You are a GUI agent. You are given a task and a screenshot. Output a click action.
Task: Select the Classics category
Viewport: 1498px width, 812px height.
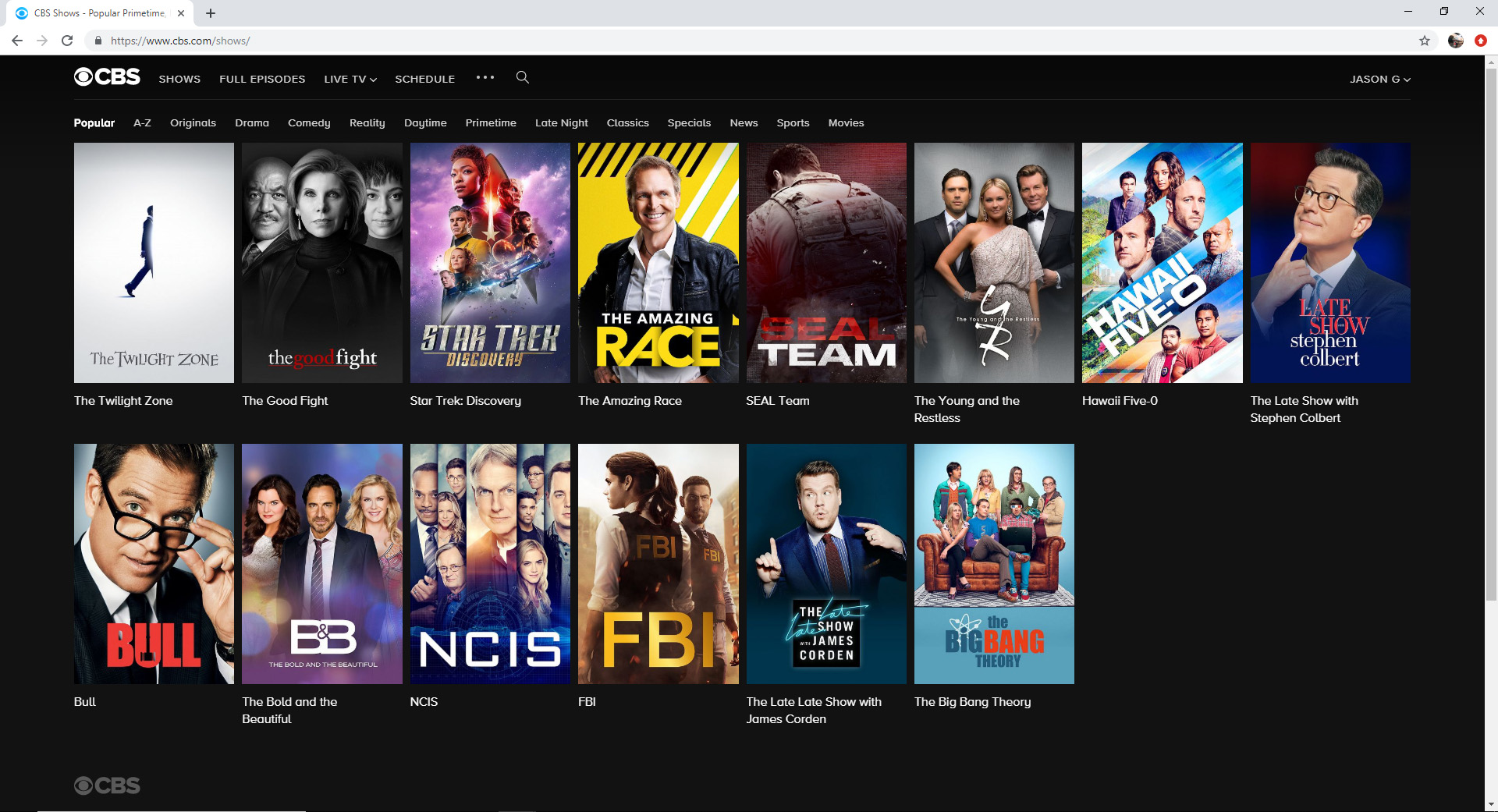[x=628, y=122]
